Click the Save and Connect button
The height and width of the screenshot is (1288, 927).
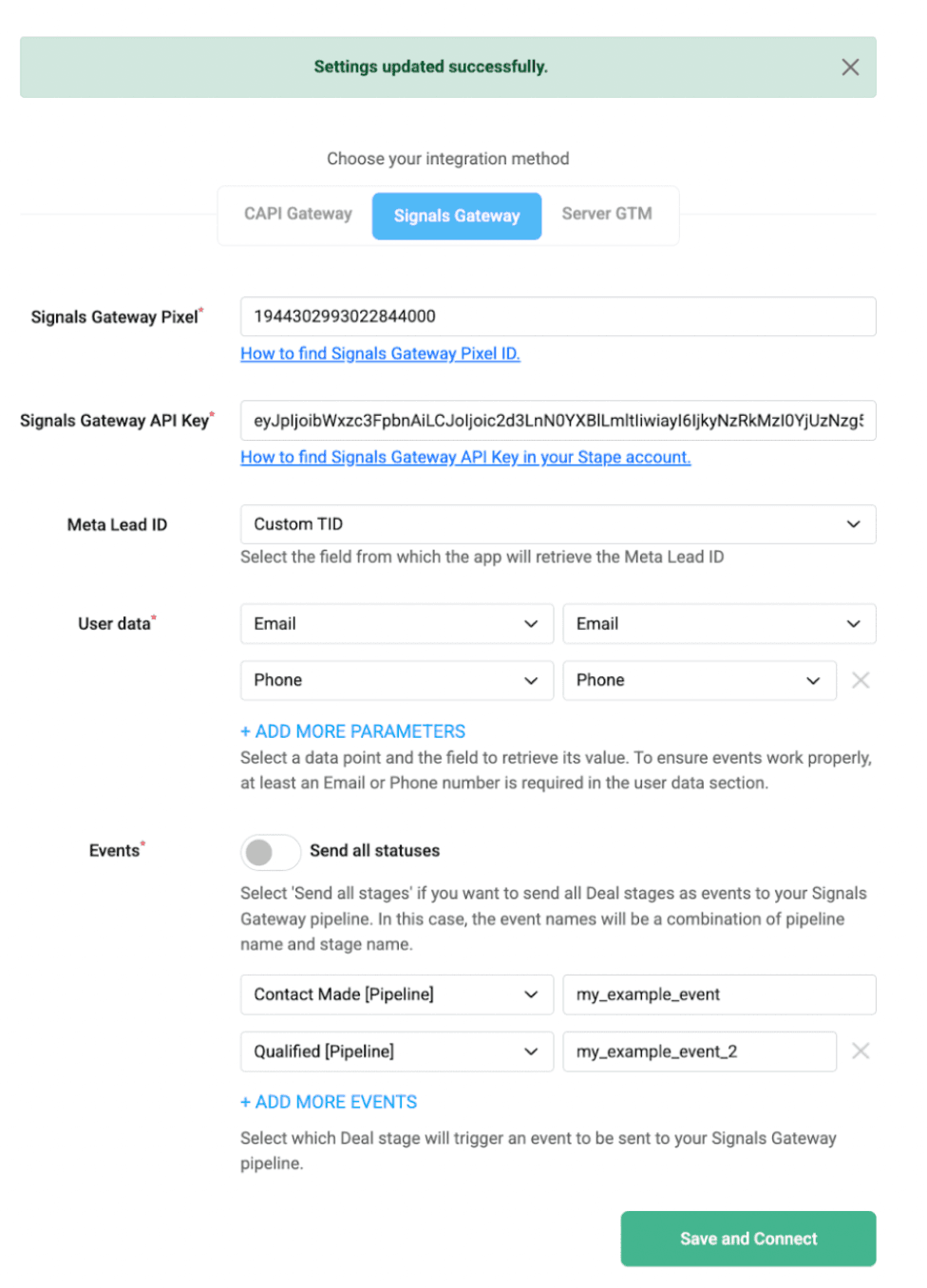pos(747,1239)
